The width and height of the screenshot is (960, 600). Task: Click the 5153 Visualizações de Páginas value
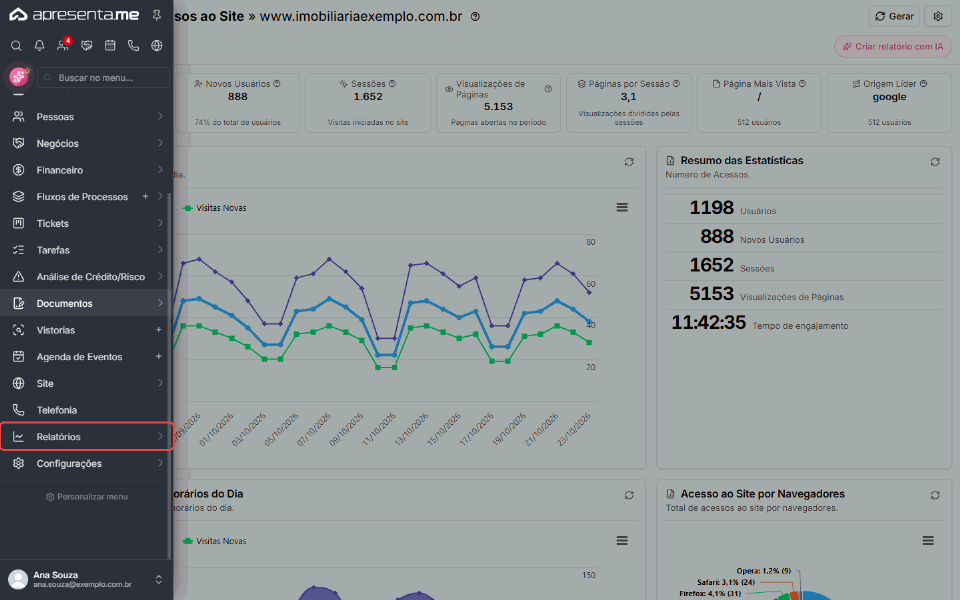(711, 294)
